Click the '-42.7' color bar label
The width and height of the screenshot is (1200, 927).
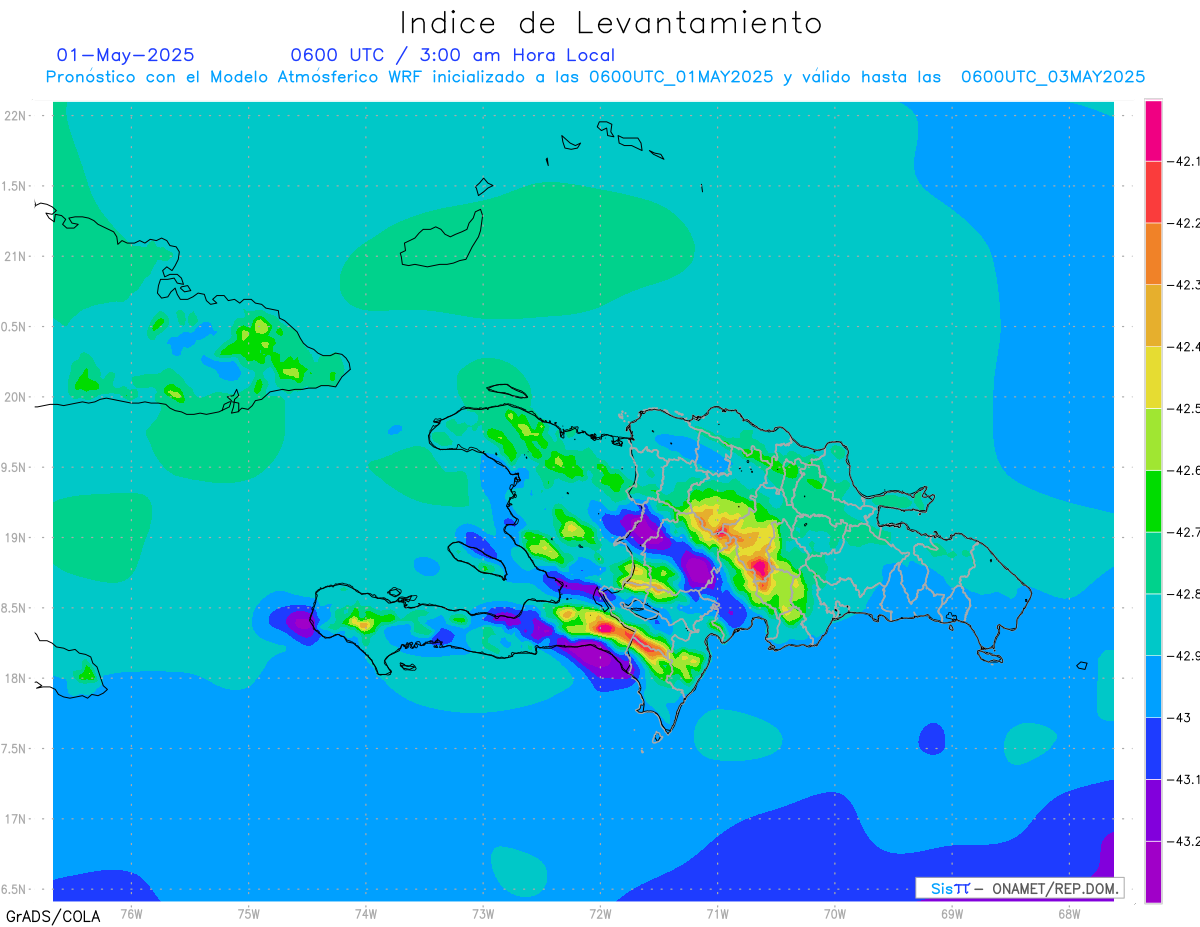[1185, 532]
